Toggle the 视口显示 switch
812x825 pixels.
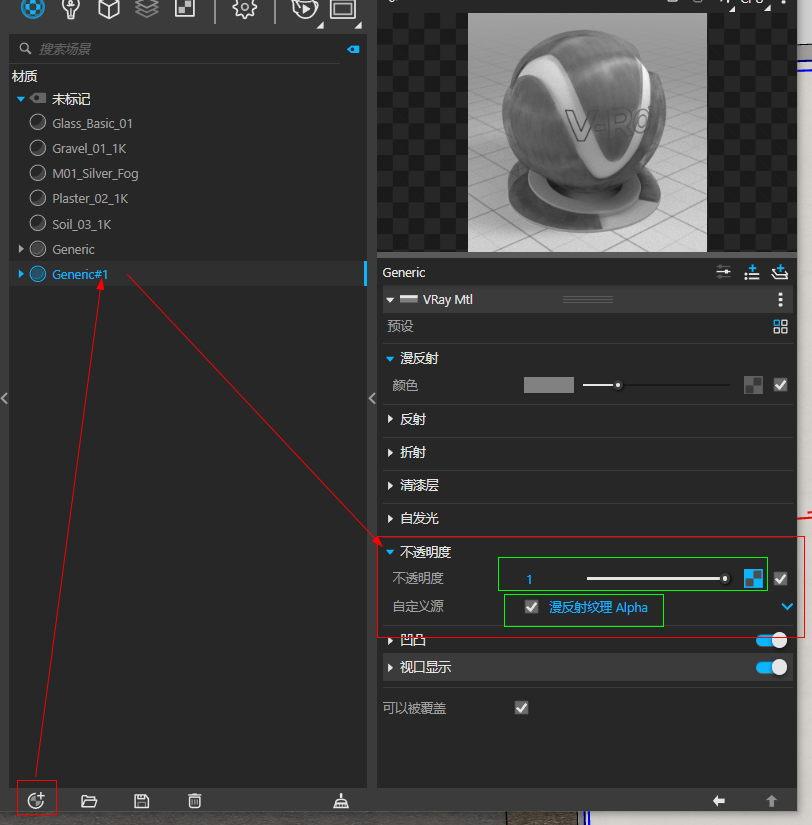coord(772,667)
